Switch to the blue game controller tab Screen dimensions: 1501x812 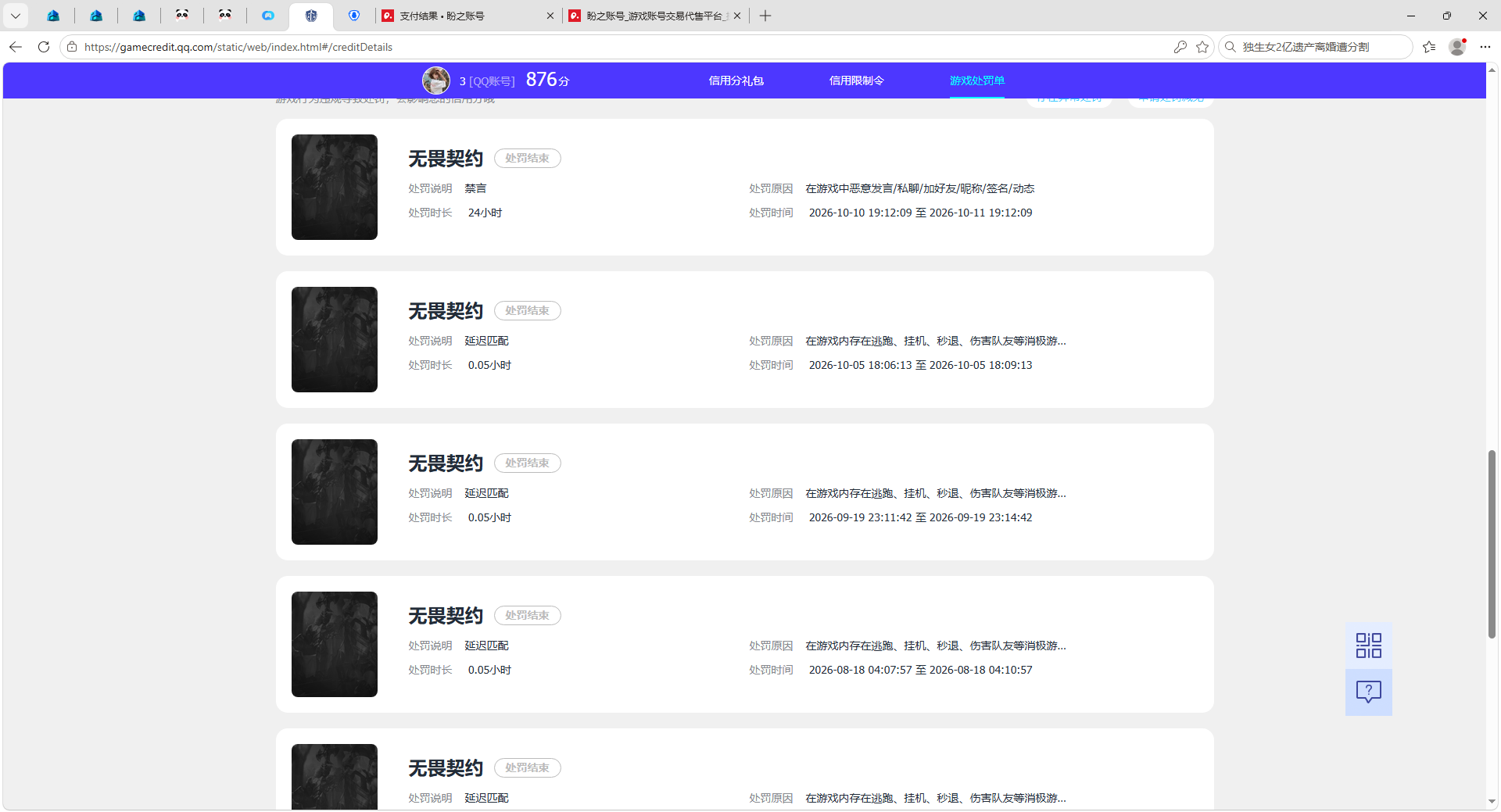pyautogui.click(x=268, y=16)
